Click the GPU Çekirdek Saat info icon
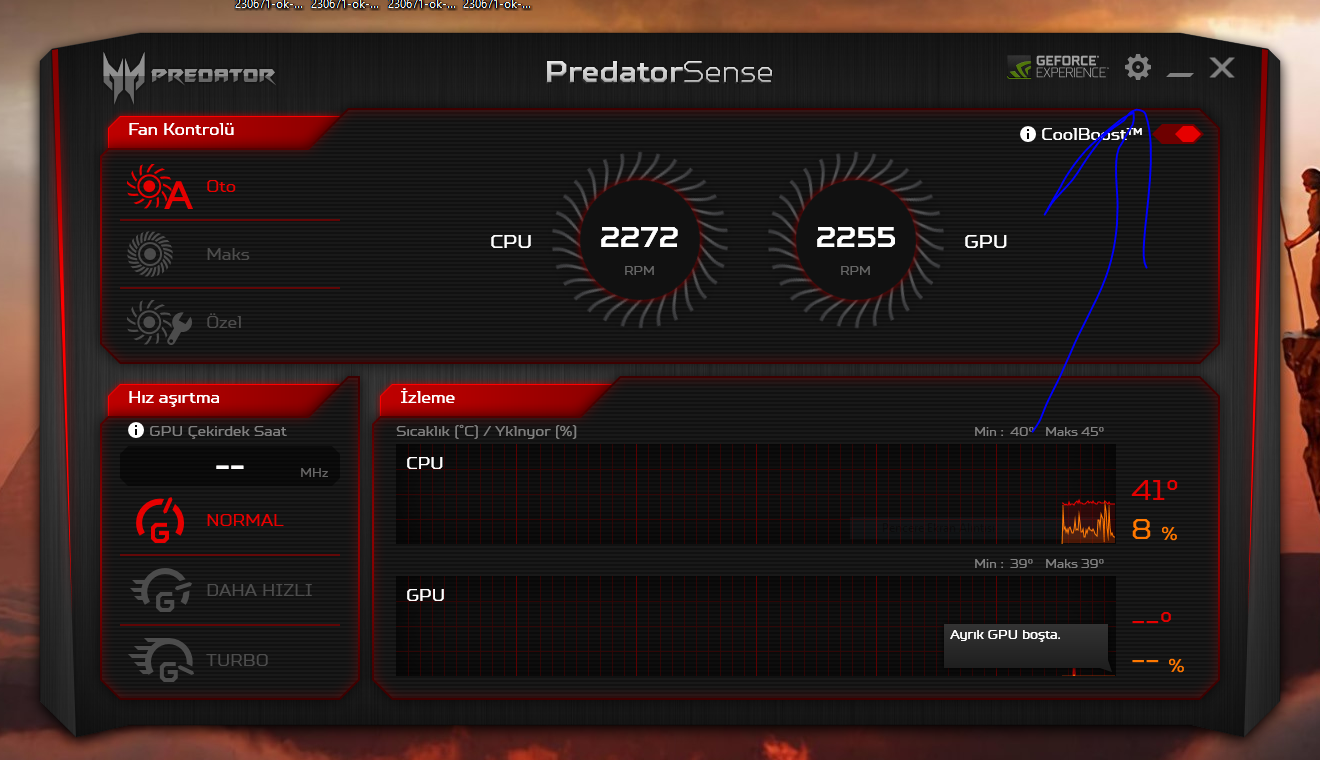Screen dimensions: 1320x760 137,431
